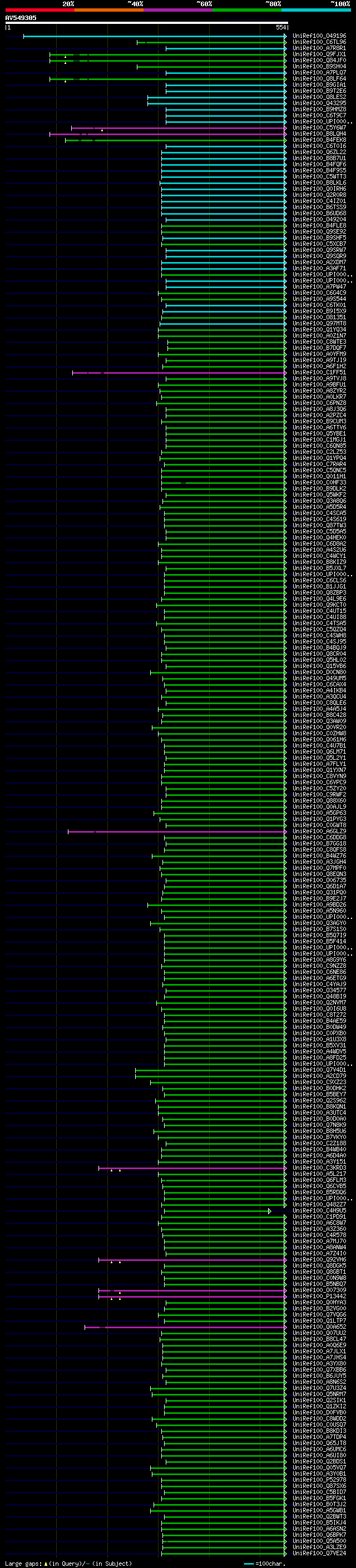The width and height of the screenshot is (356, 1568).
Task: Select the UniRef100_A7PW47 label
Action: pos(319,286)
